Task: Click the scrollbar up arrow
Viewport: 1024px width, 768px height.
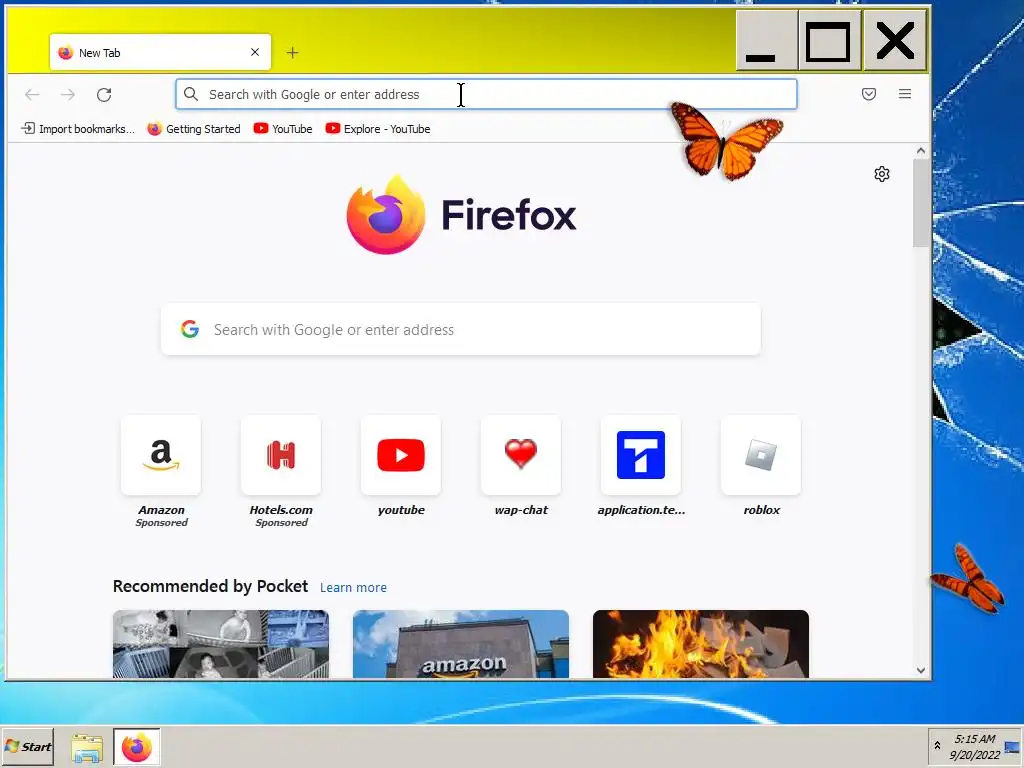Action: 921,151
